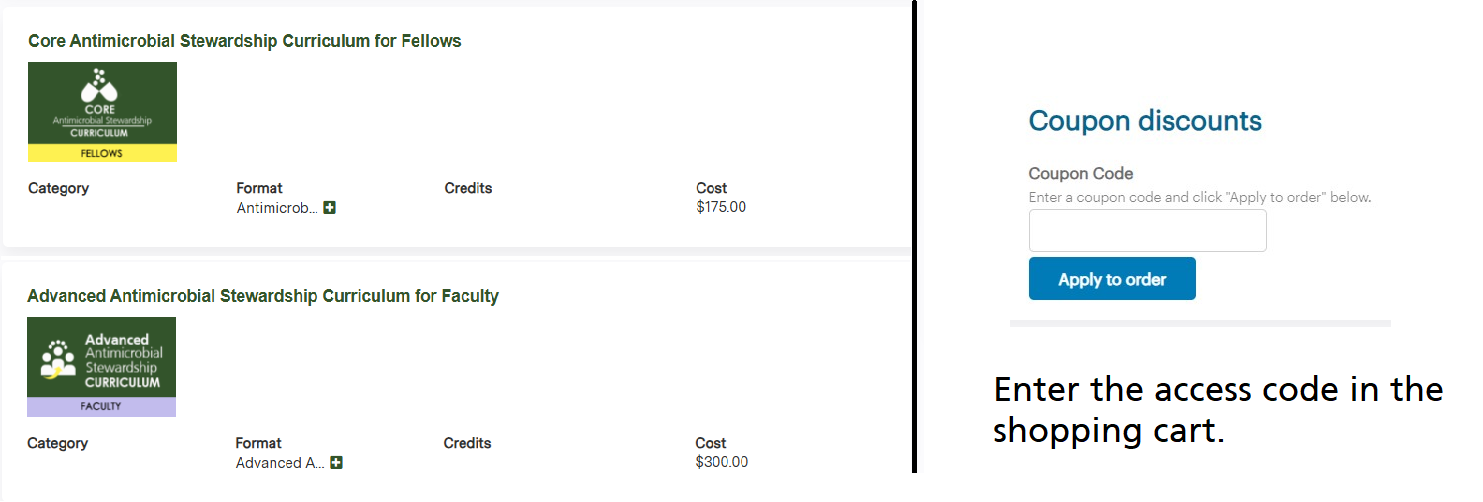Click the Category label for Faculty course
Screen dimensions: 1483x502
(x=58, y=443)
